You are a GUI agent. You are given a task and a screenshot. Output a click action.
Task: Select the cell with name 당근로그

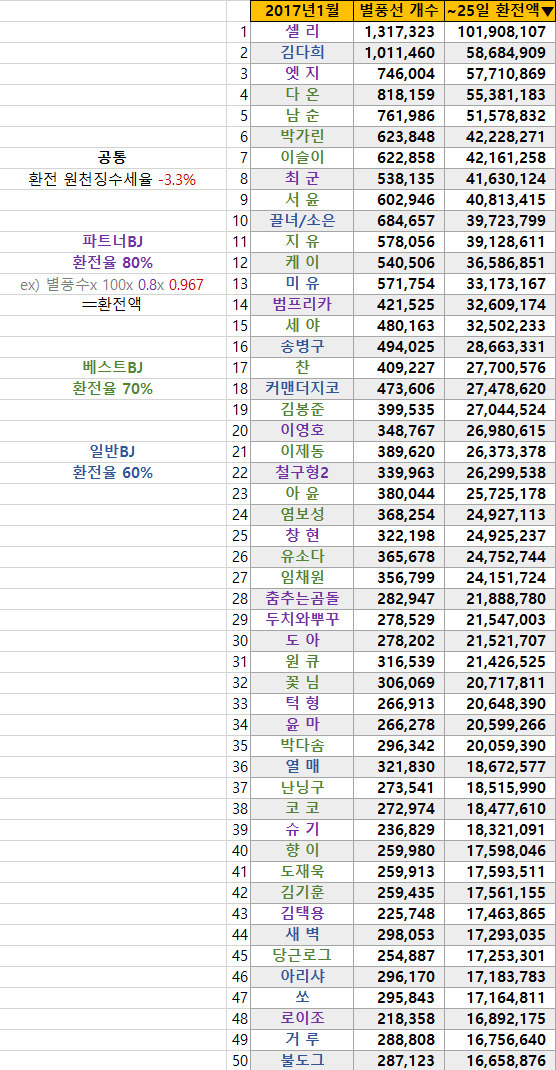point(302,955)
